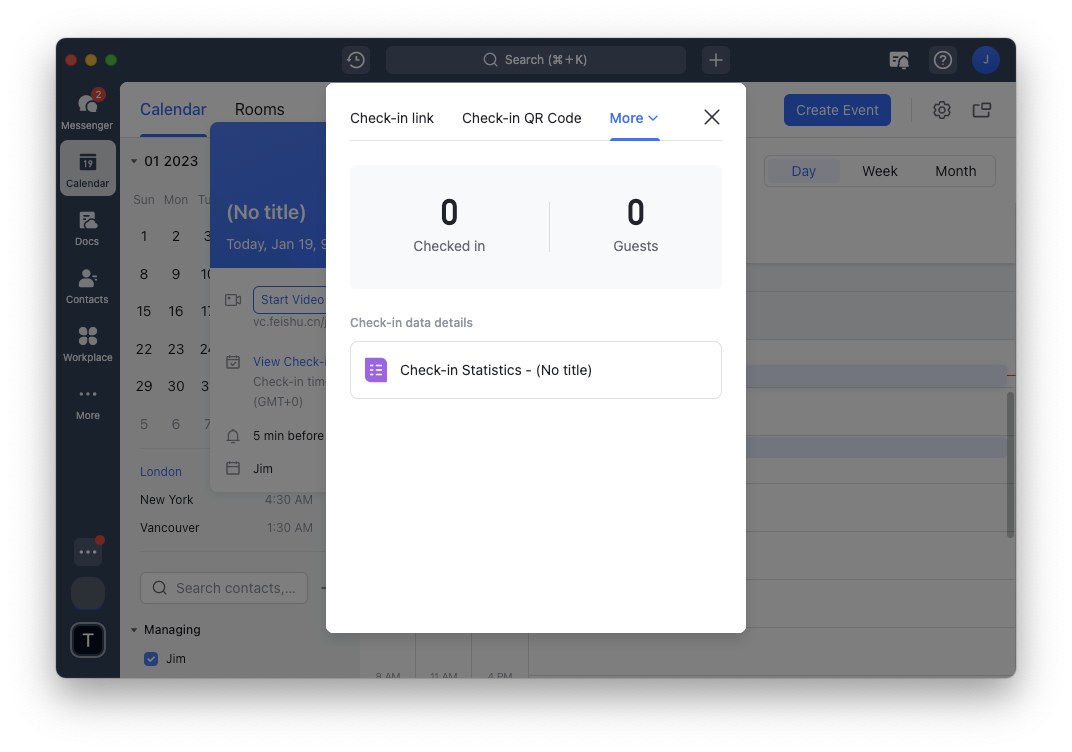This screenshot has height=752, width=1072.
Task: Click the history clock icon
Action: click(x=356, y=60)
